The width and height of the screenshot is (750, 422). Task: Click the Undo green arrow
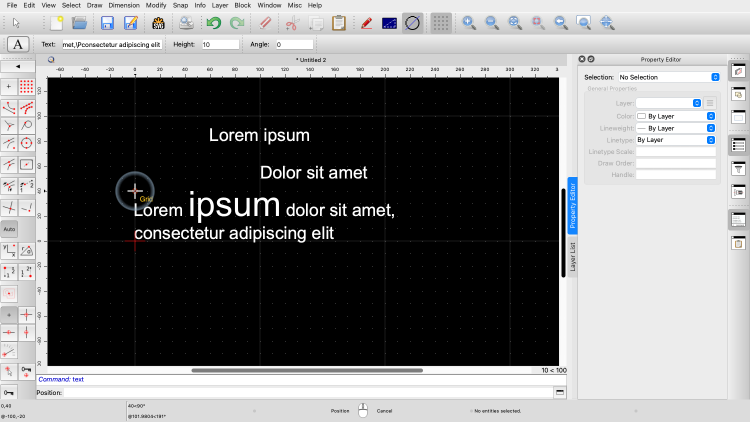point(213,23)
